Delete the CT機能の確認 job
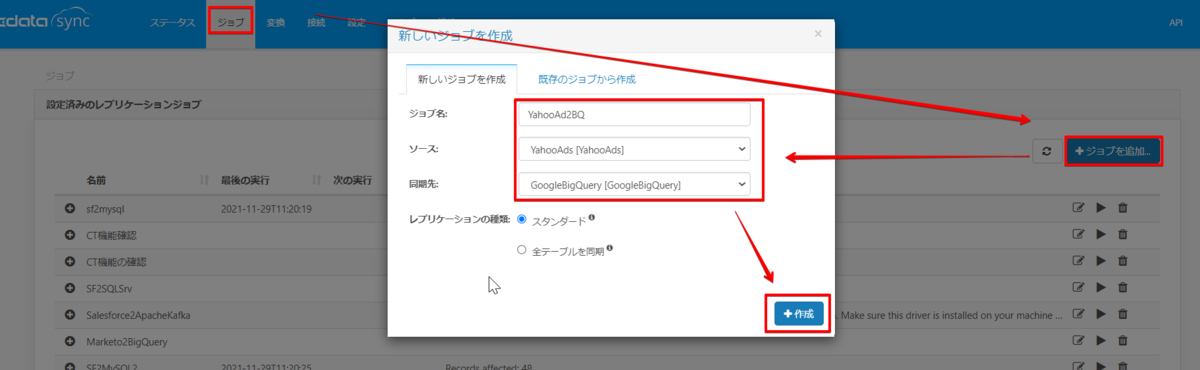 pos(1123,262)
